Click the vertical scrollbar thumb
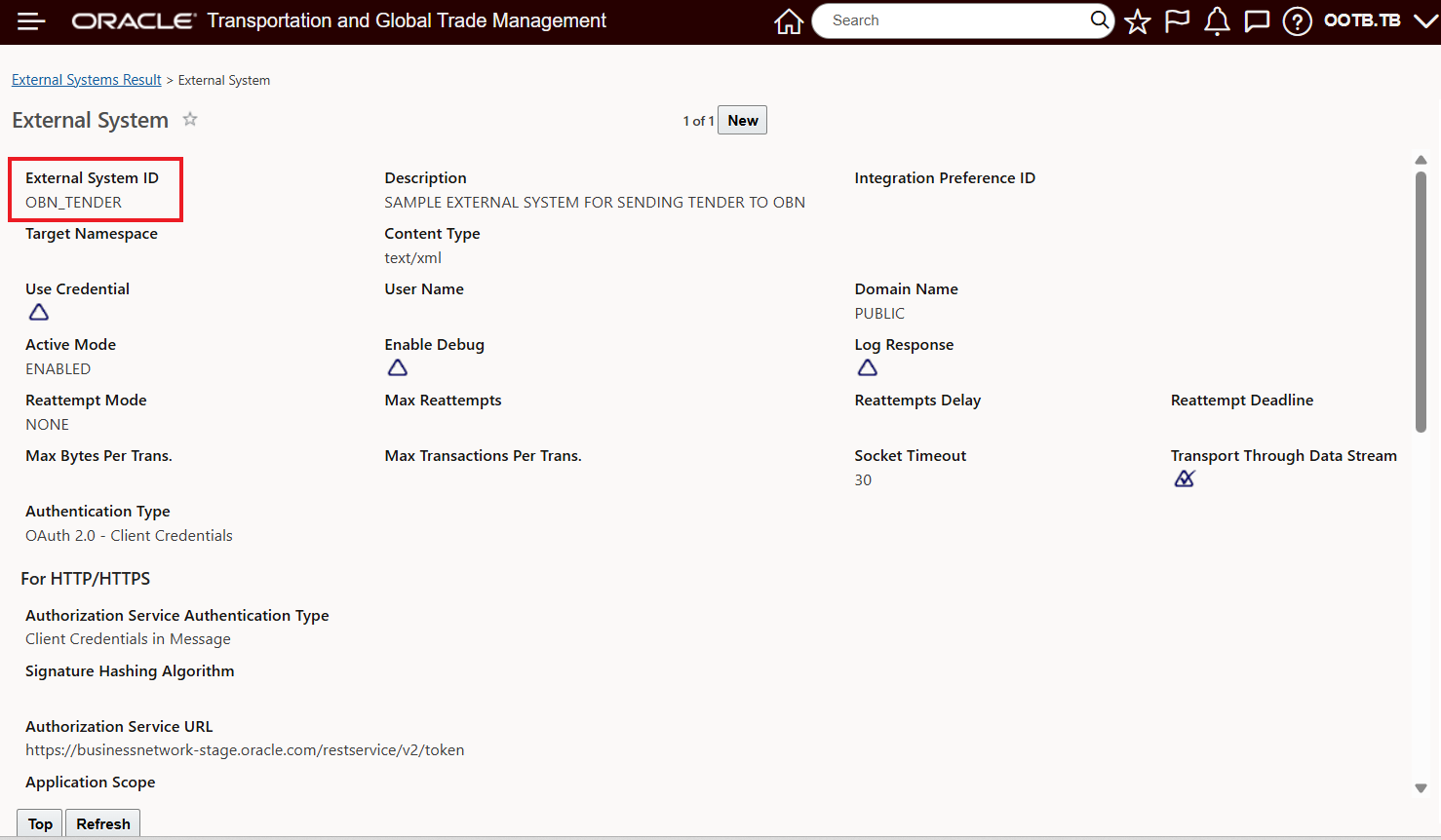Screen dimensions: 1441x840 pyautogui.click(x=1421, y=301)
